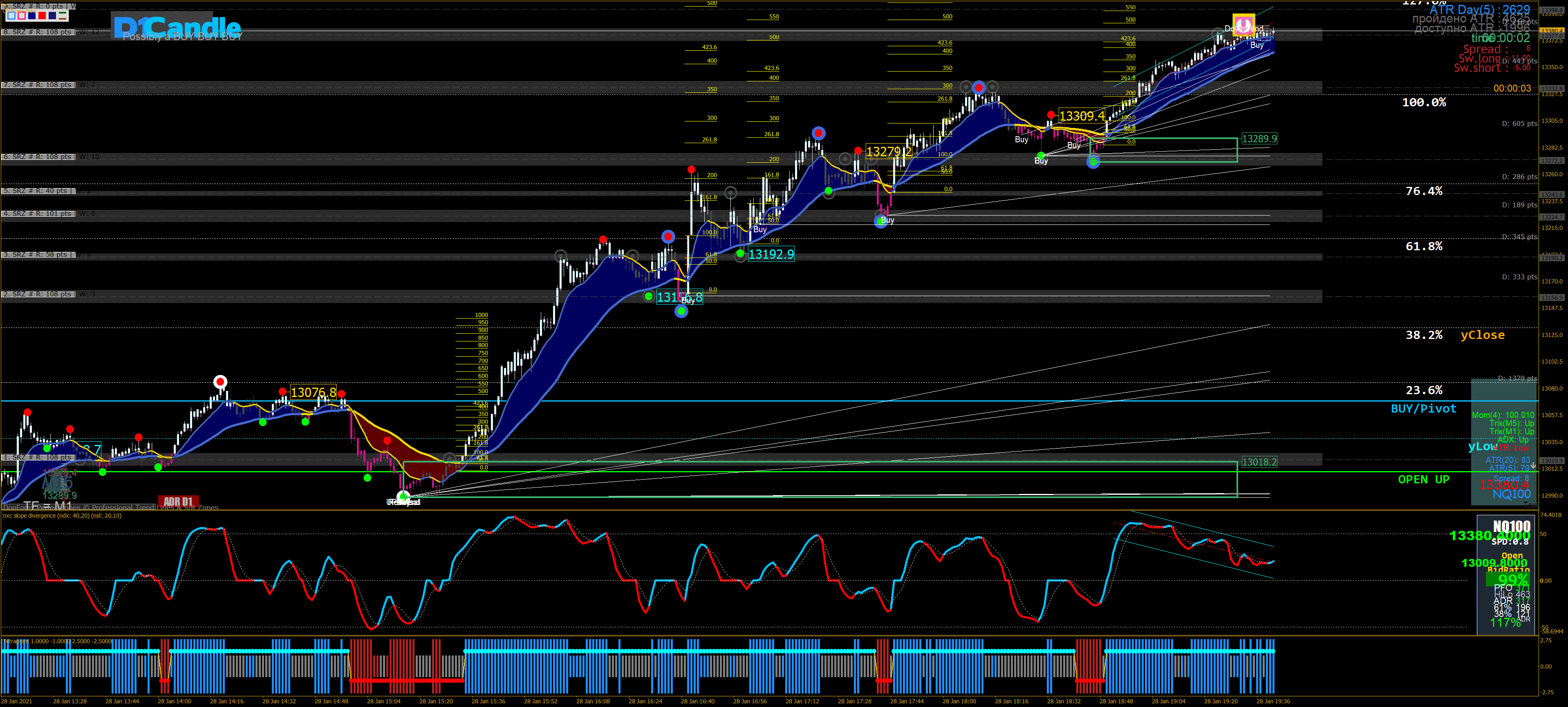The width and height of the screenshot is (1568, 707).
Task: Click the blue-ringed green dot near 13156.8
Action: 681,312
